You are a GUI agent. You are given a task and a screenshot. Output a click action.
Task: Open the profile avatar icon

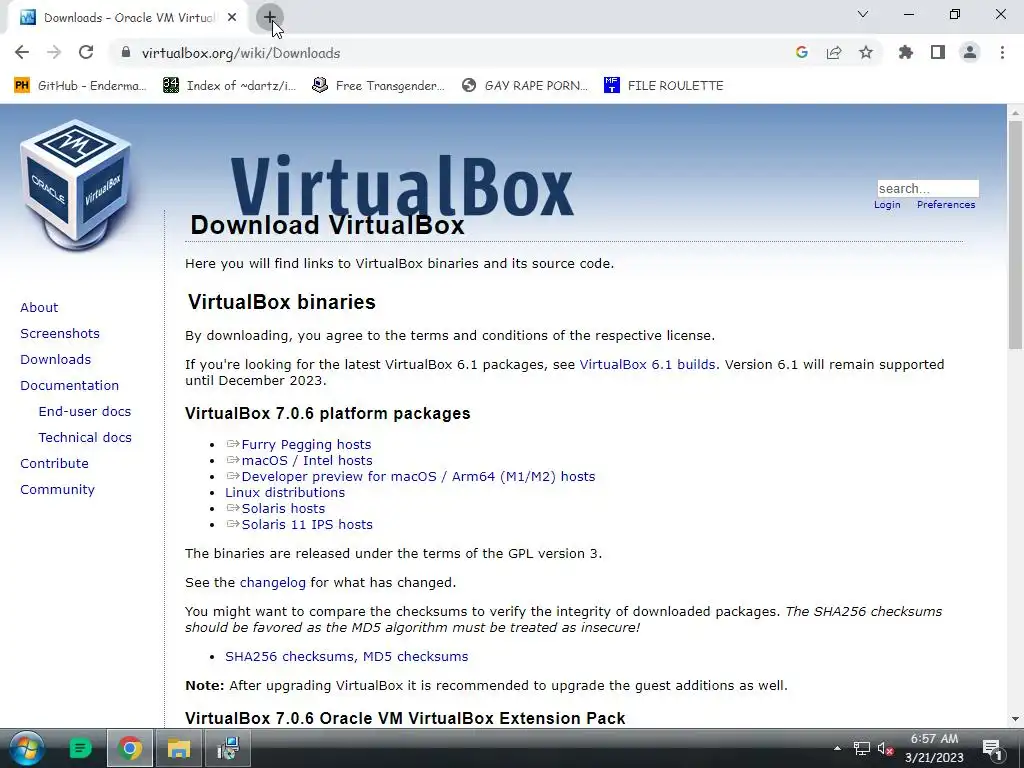[970, 53]
